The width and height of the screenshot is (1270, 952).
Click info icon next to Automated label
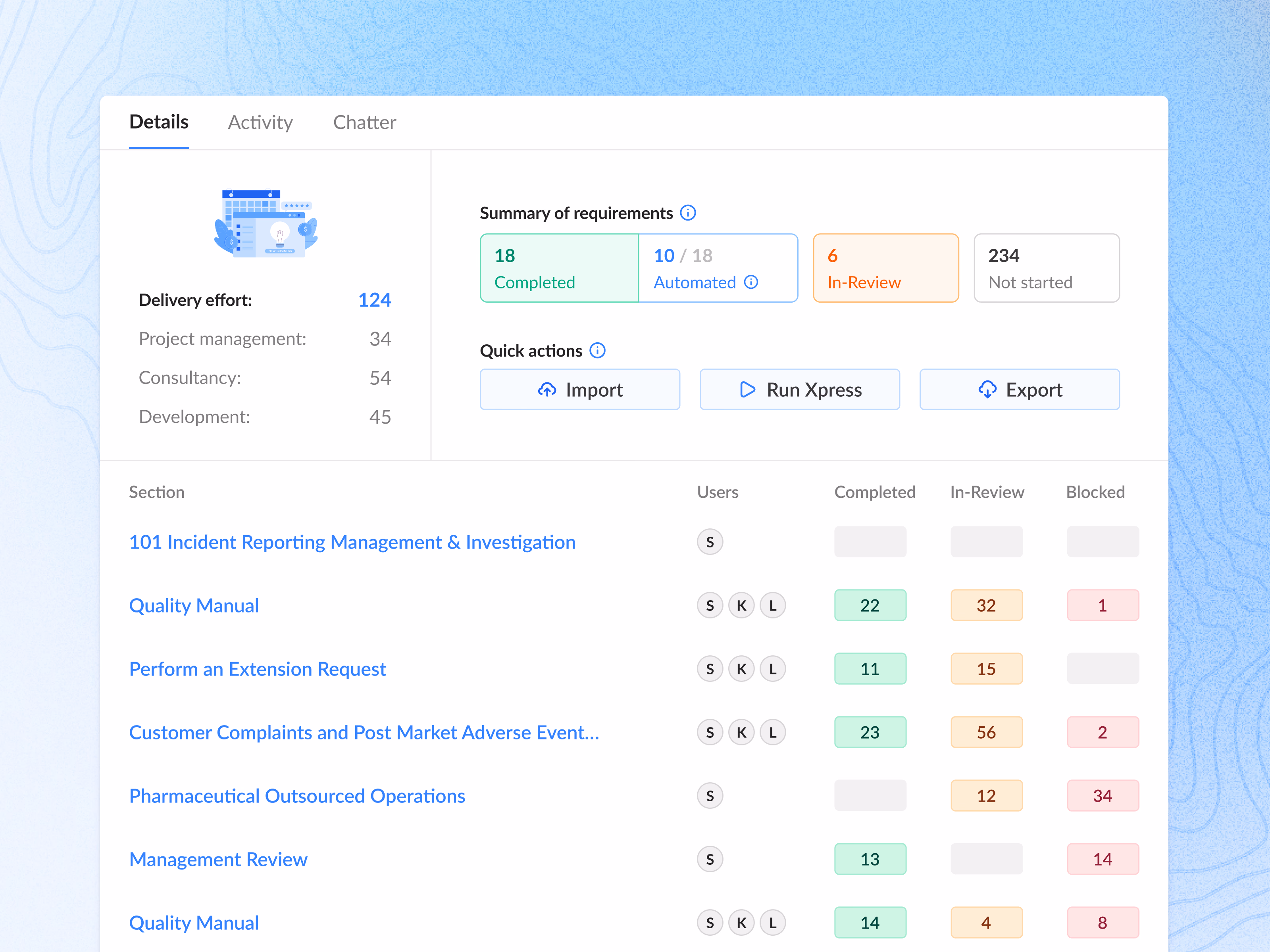751,282
